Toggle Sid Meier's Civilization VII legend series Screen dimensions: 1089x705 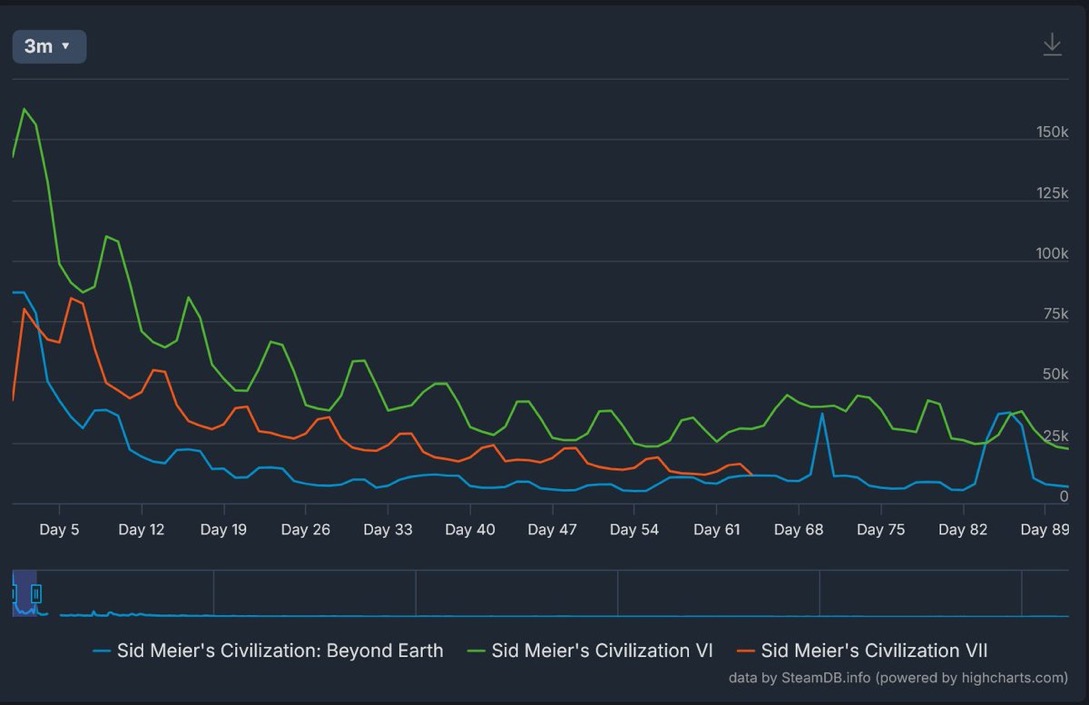click(862, 651)
